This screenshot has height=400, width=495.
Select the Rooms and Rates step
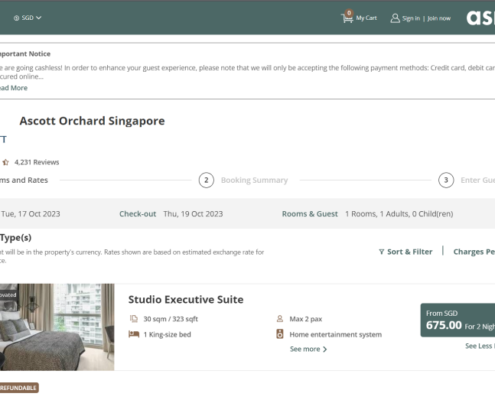tap(24, 180)
